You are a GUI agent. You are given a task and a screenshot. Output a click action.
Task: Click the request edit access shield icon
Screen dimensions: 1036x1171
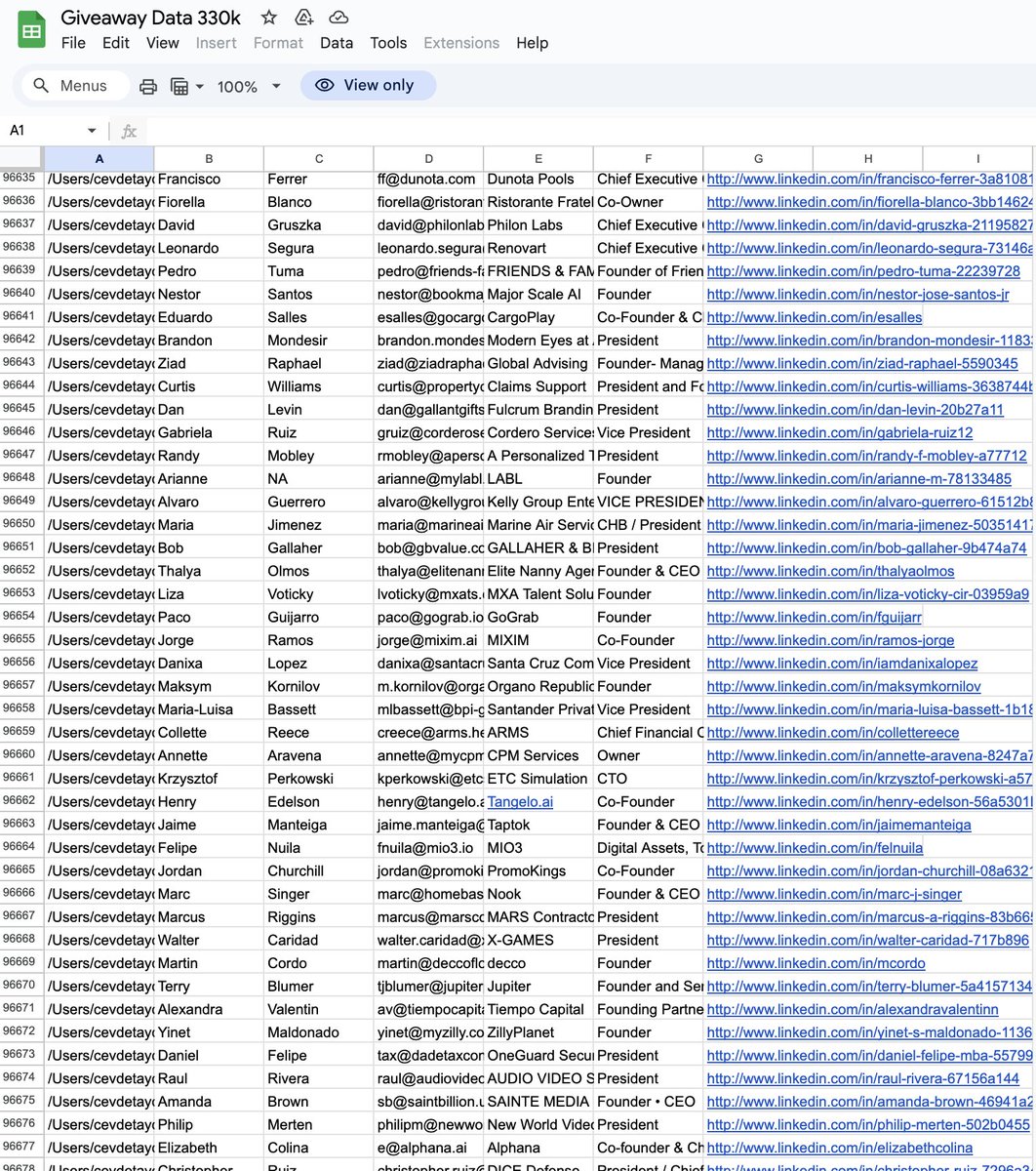302,17
